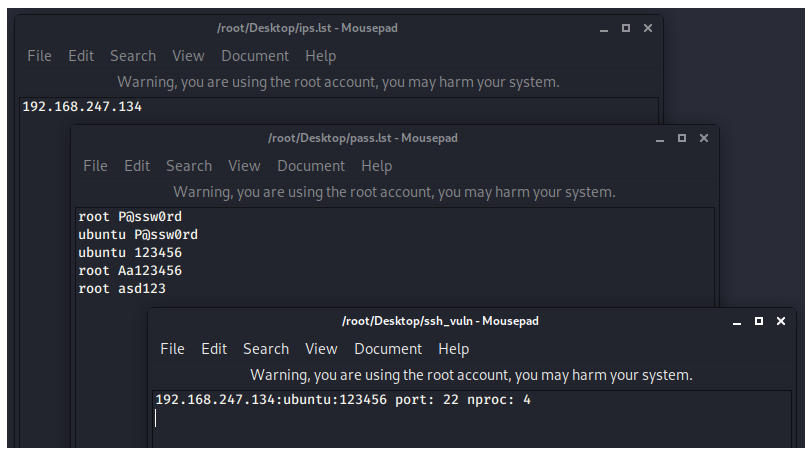The width and height of the screenshot is (812, 455).
Task: Open Edit menu in ssh_vuln window
Action: pyautogui.click(x=214, y=349)
